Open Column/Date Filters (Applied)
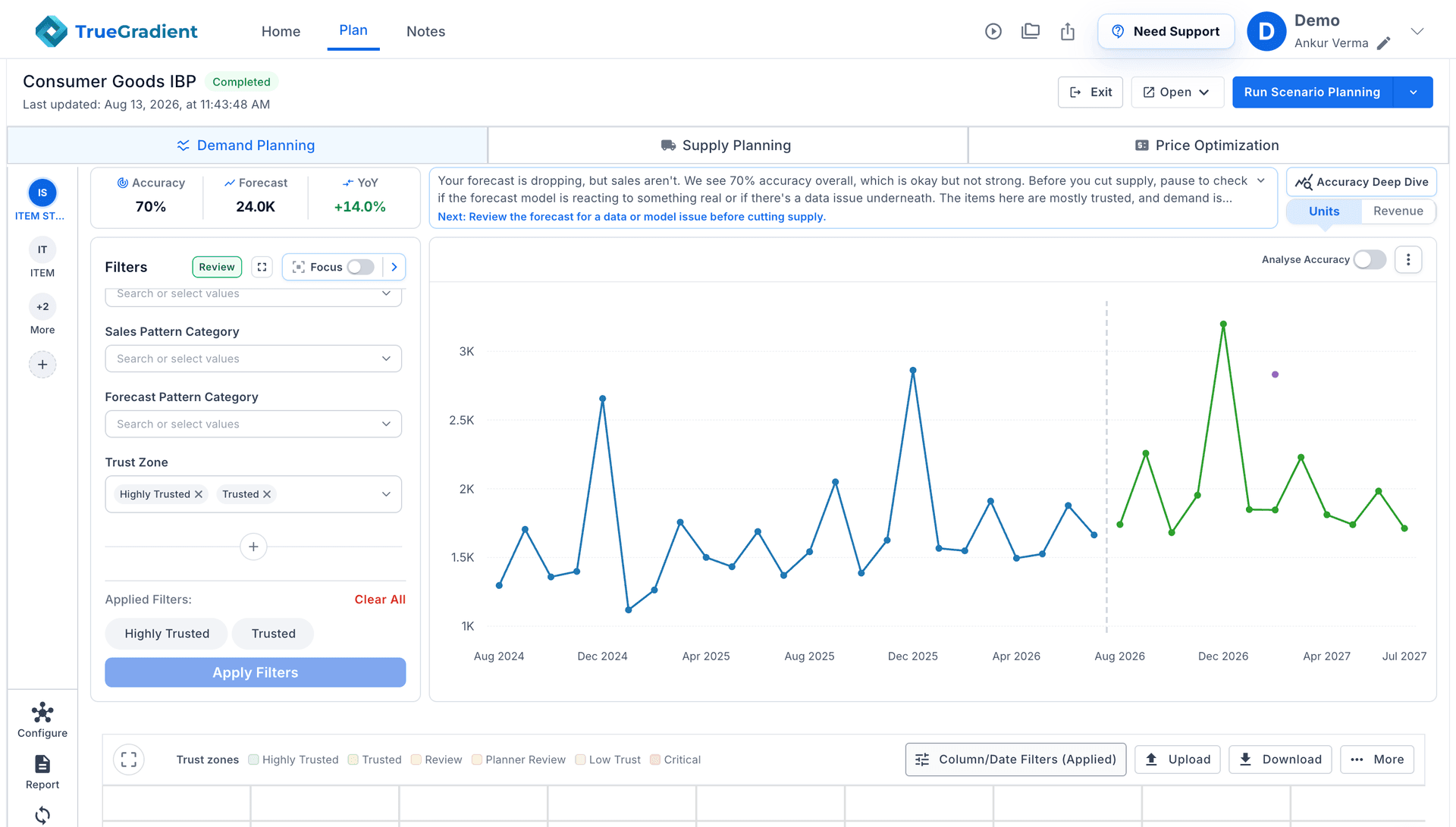Image resolution: width=1456 pixels, height=827 pixels. coord(1015,760)
